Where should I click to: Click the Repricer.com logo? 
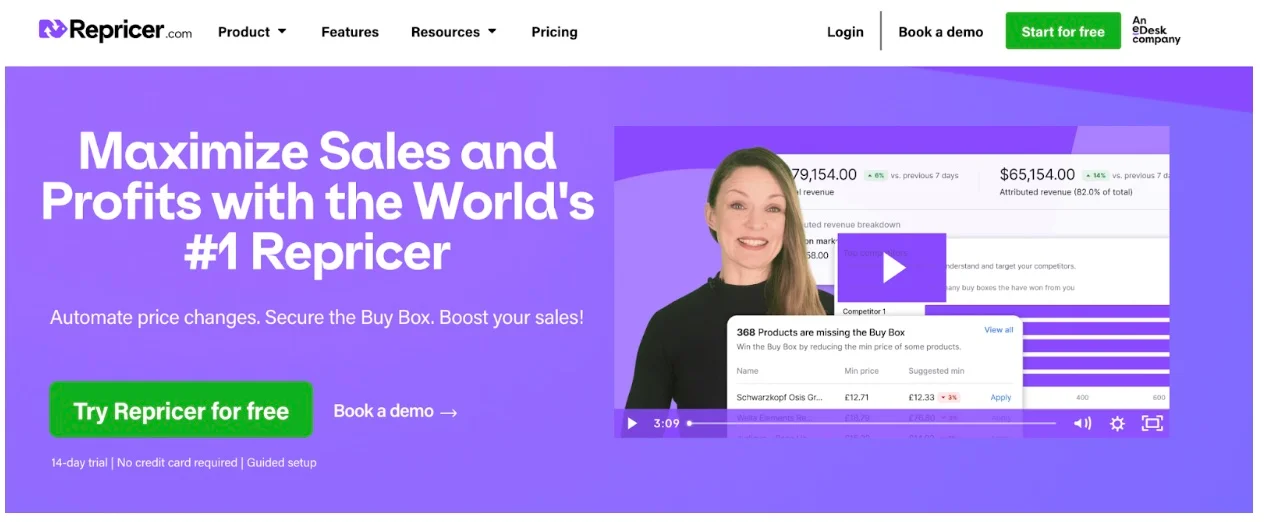(115, 30)
